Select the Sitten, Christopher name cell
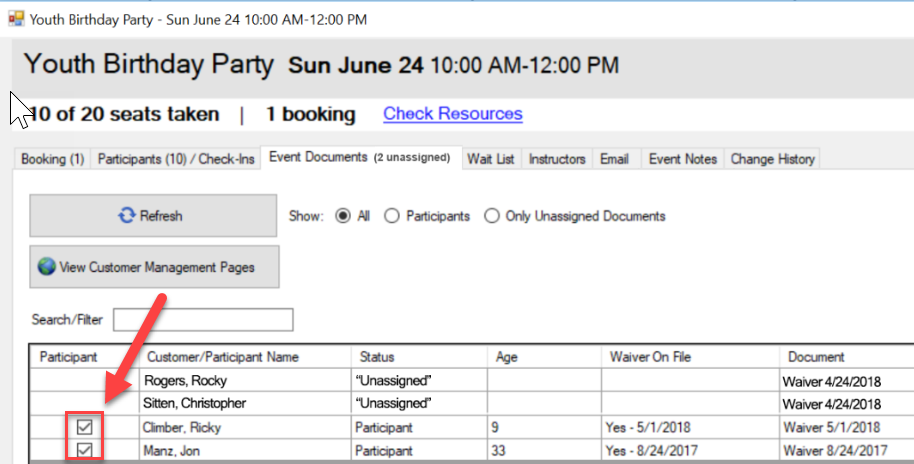The width and height of the screenshot is (914, 464). pyautogui.click(x=195, y=403)
